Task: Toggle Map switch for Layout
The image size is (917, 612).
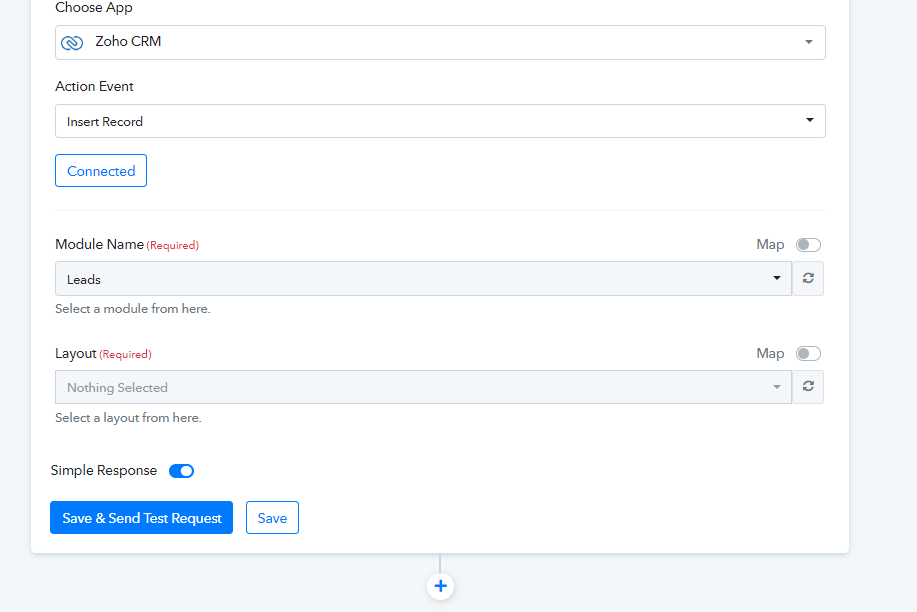Action: (x=808, y=353)
